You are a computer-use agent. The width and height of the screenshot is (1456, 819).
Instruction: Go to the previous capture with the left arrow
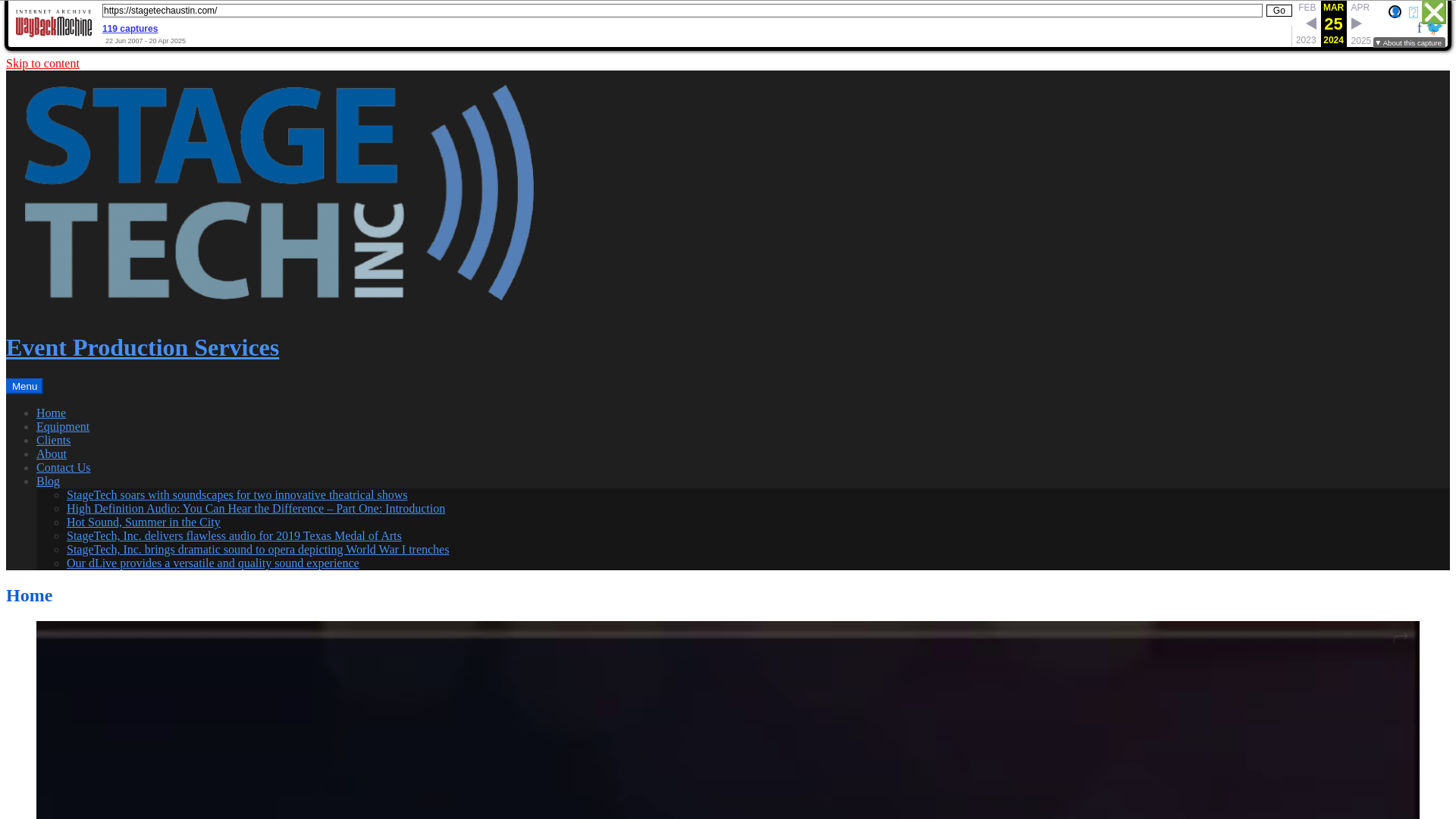point(1311,24)
